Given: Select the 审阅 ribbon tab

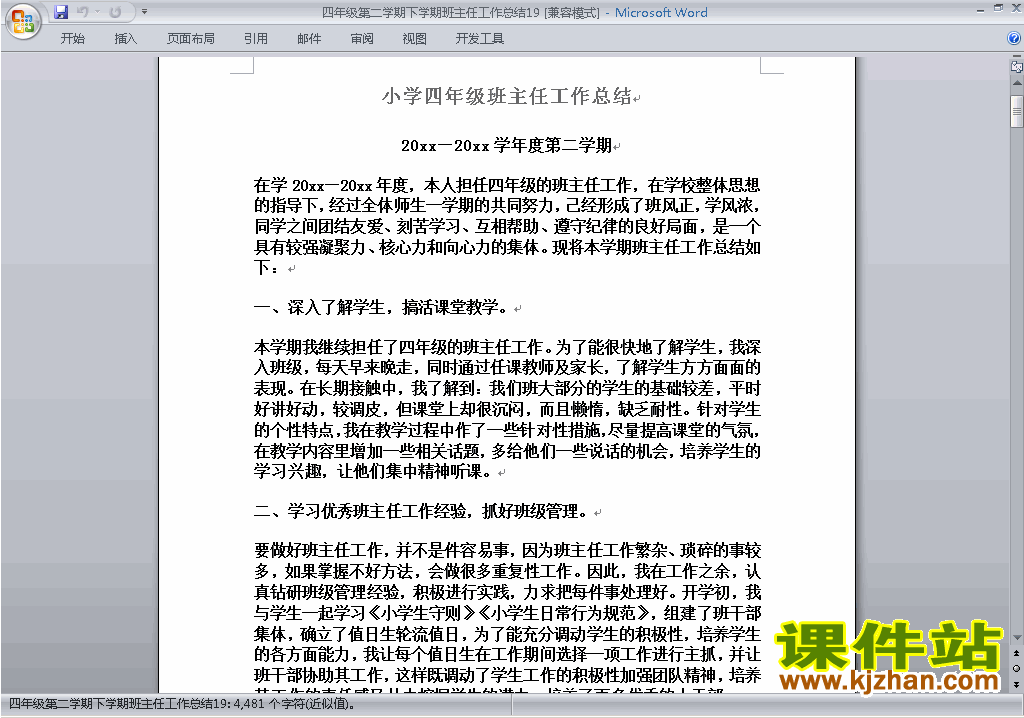Looking at the screenshot, I should click(362, 39).
